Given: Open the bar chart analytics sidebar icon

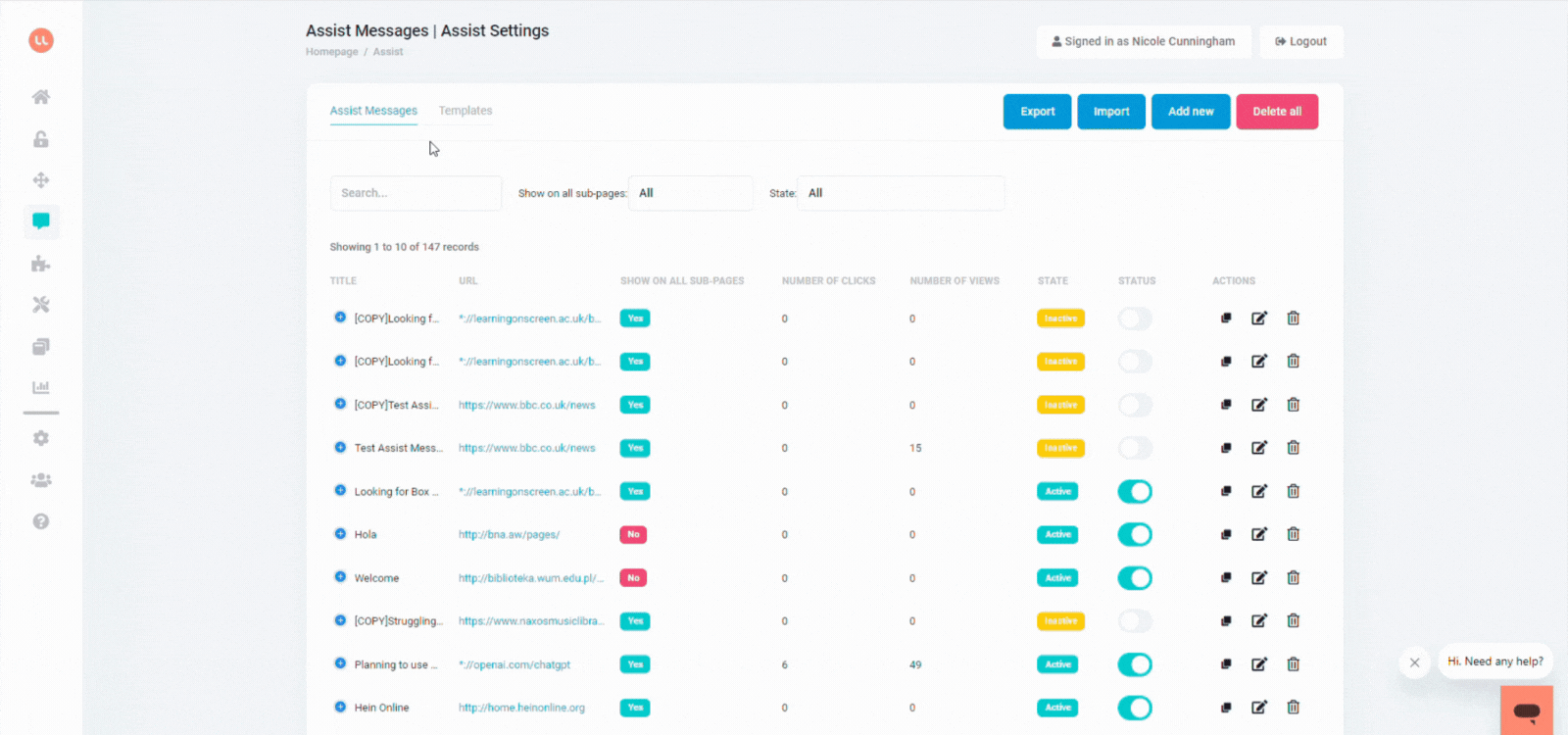Looking at the screenshot, I should [41, 387].
